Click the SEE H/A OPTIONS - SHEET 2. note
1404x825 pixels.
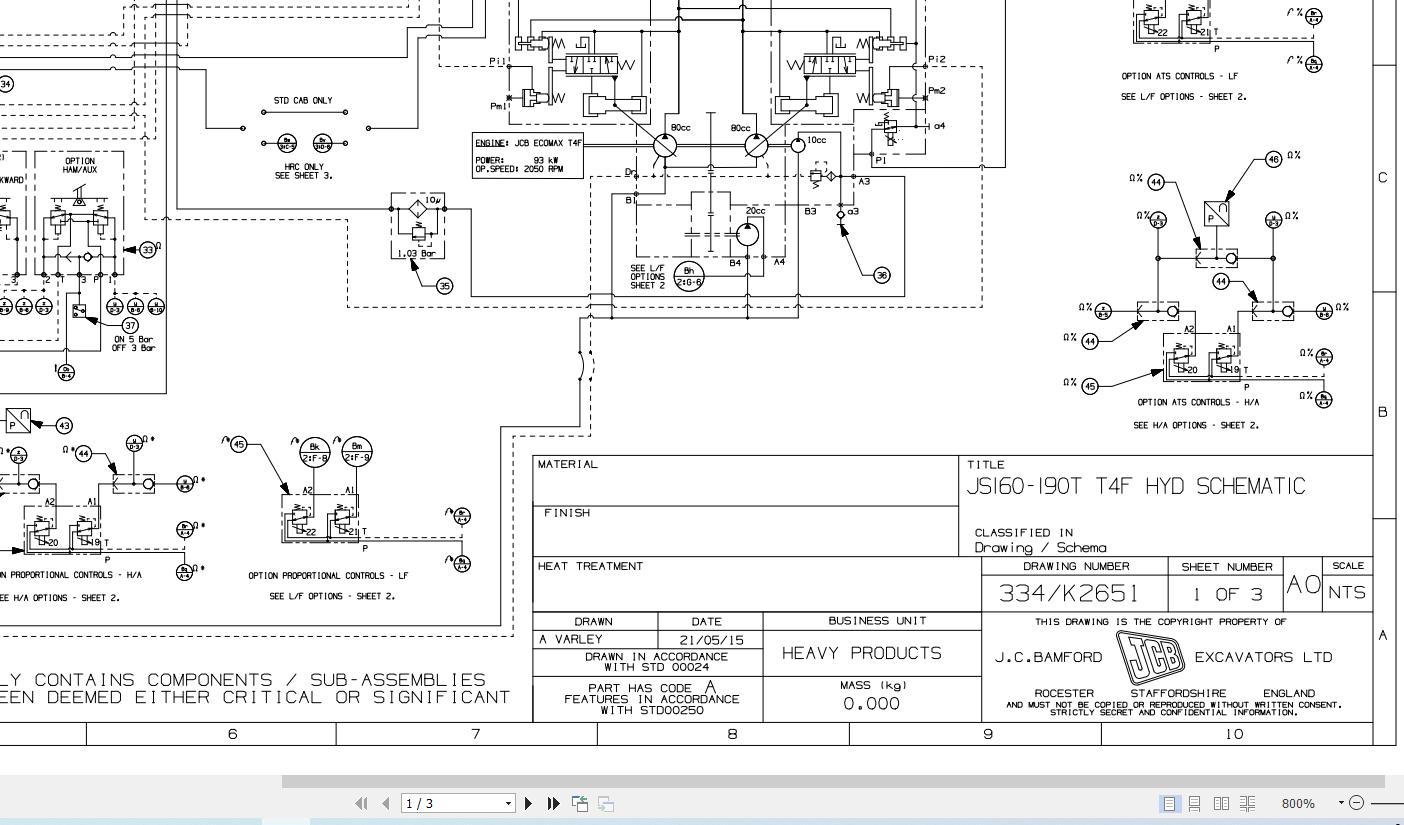[x=1196, y=425]
